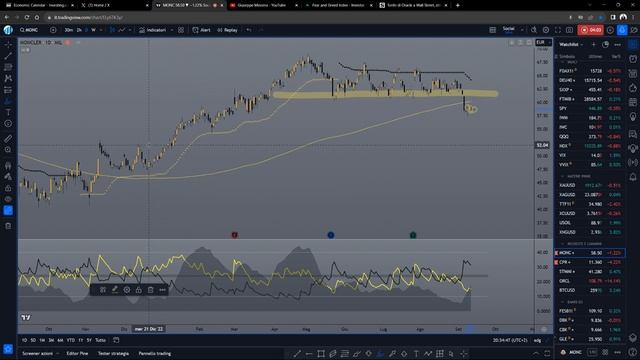Image resolution: width=640 pixels, height=360 pixels.
Task: Open indicator settings gear in floating toolbar
Action: coord(127,290)
